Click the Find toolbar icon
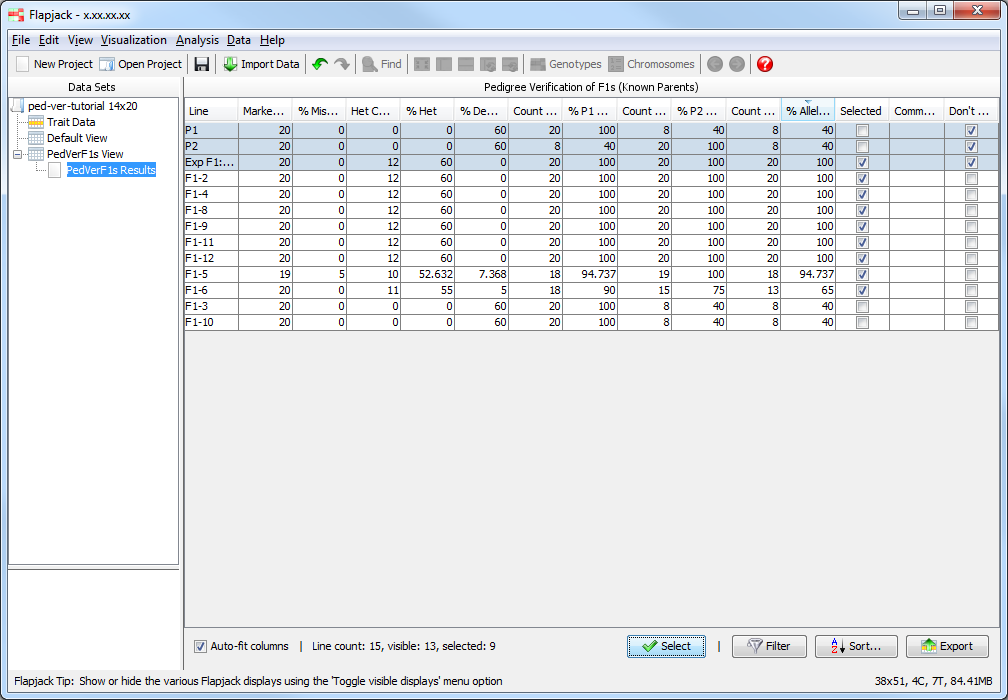Image resolution: width=1008 pixels, height=700 pixels. point(370,64)
